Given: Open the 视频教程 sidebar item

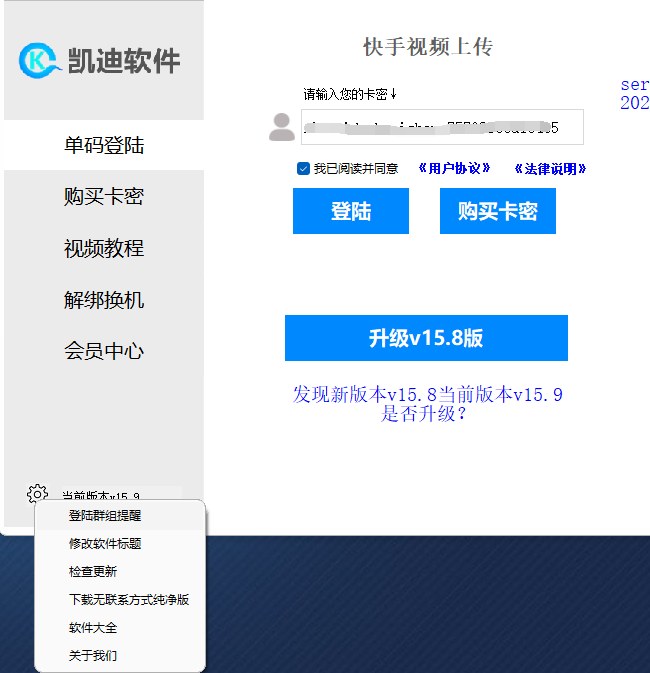Looking at the screenshot, I should click(x=104, y=248).
